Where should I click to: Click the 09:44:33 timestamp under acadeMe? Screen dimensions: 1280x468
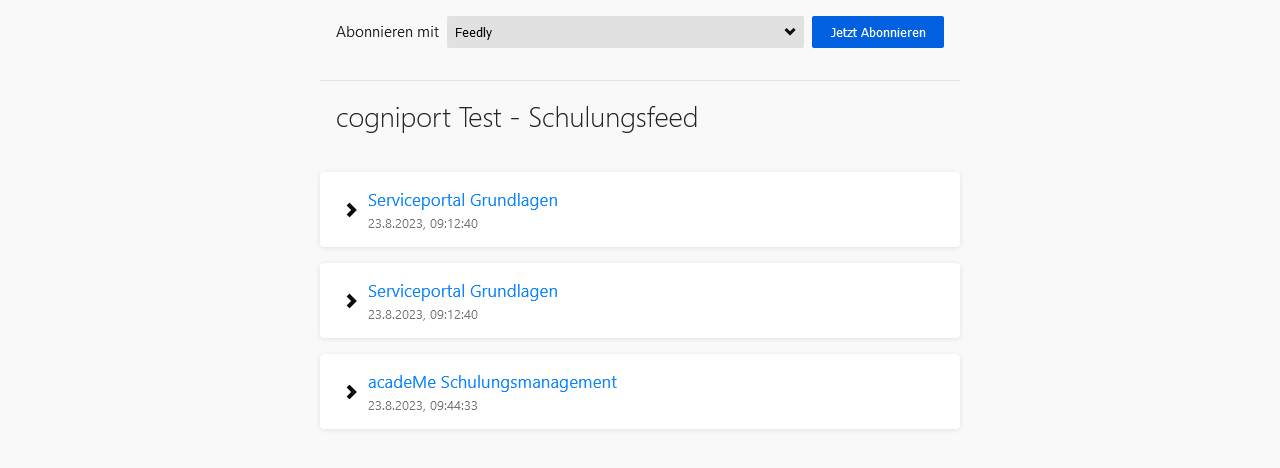(x=423, y=406)
